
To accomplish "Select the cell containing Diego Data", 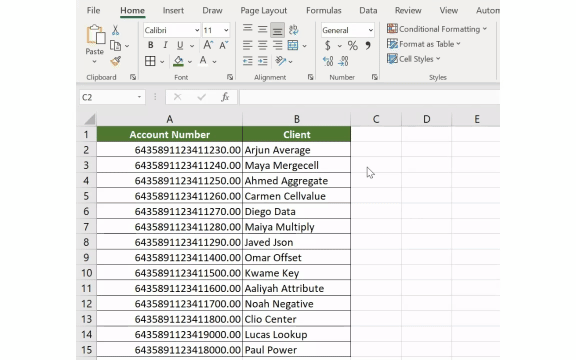I will pos(296,212).
